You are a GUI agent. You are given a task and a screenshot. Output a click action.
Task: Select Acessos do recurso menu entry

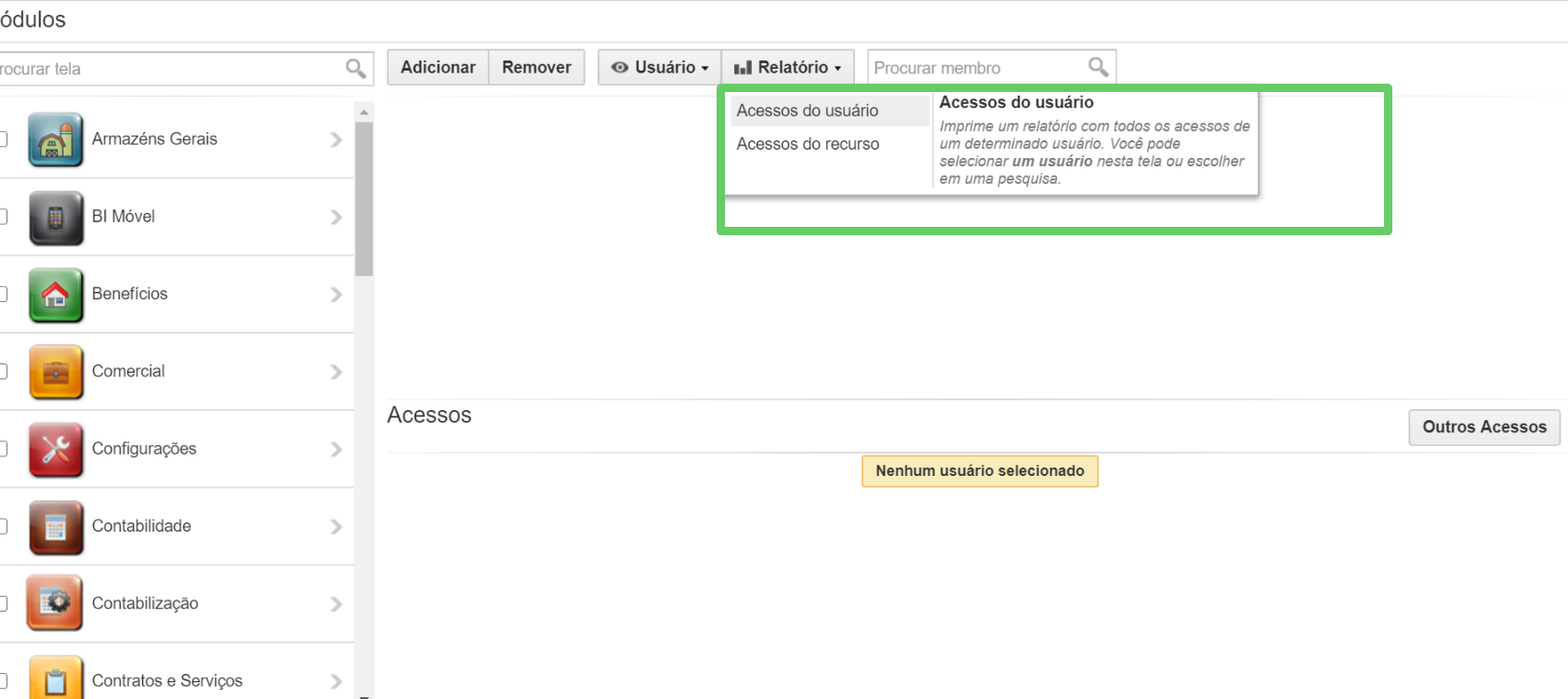coord(807,144)
